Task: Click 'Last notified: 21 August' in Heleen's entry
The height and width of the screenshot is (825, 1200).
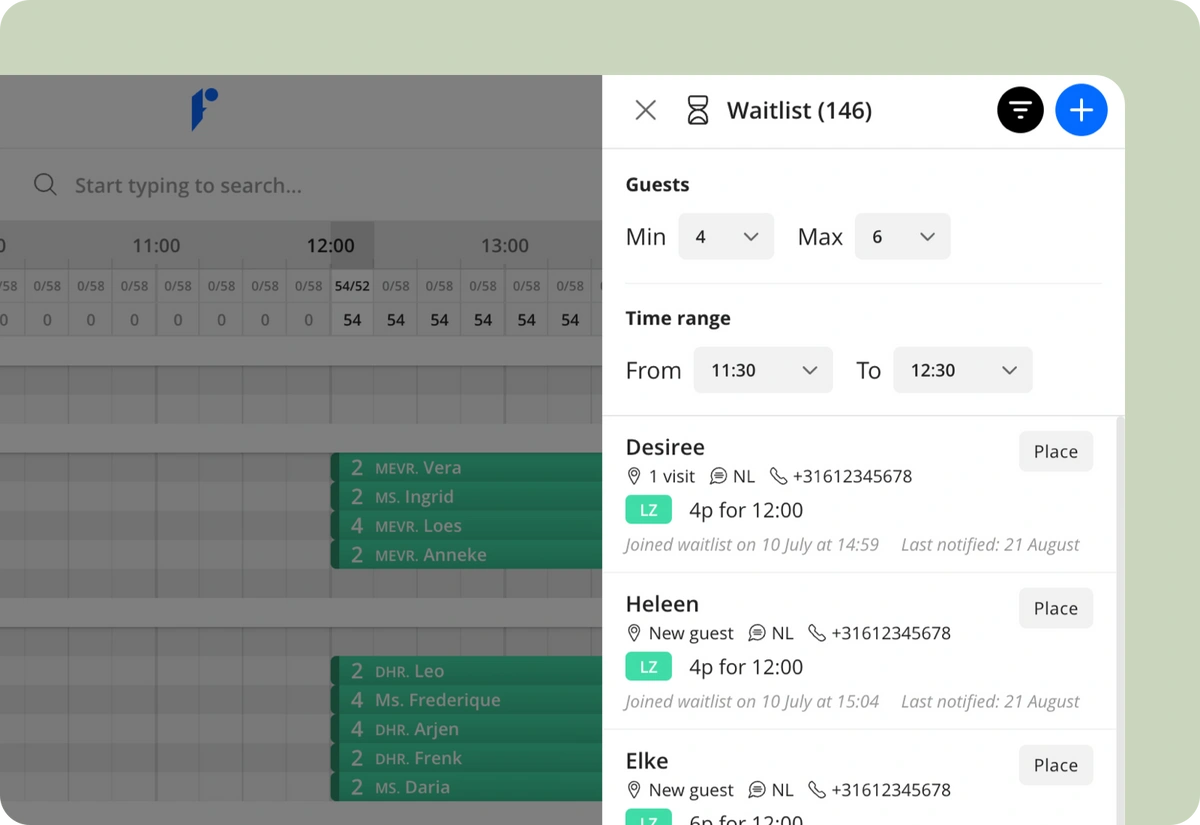Action: click(x=990, y=702)
